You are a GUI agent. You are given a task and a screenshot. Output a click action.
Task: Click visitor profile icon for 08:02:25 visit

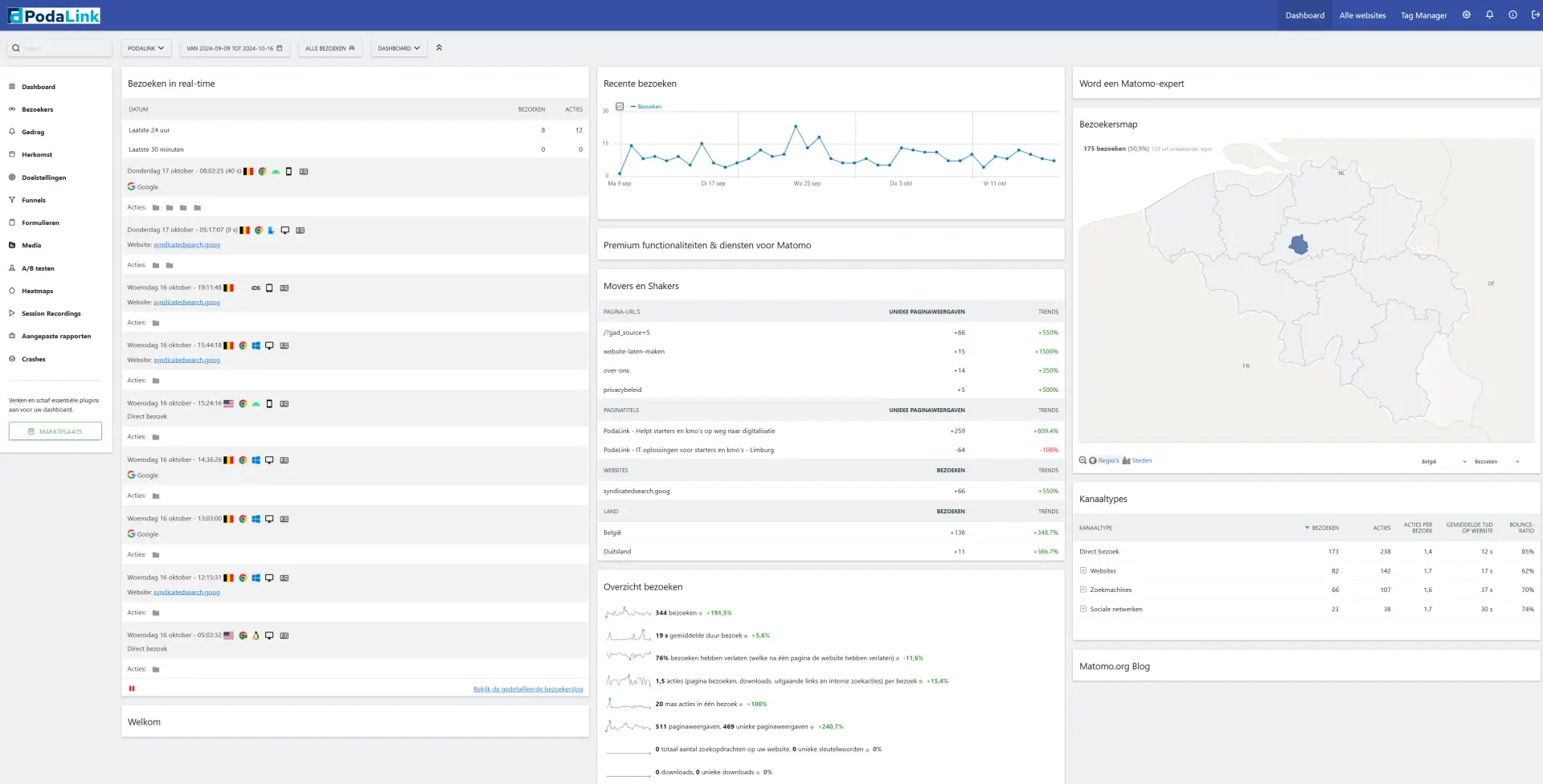click(x=304, y=171)
